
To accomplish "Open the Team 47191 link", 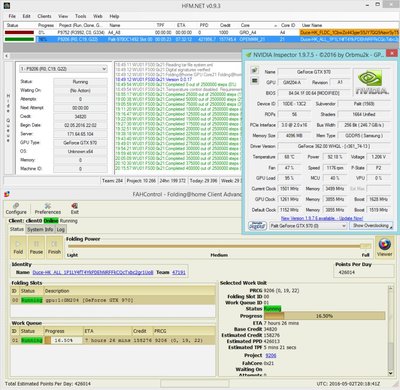I will point(179,272).
